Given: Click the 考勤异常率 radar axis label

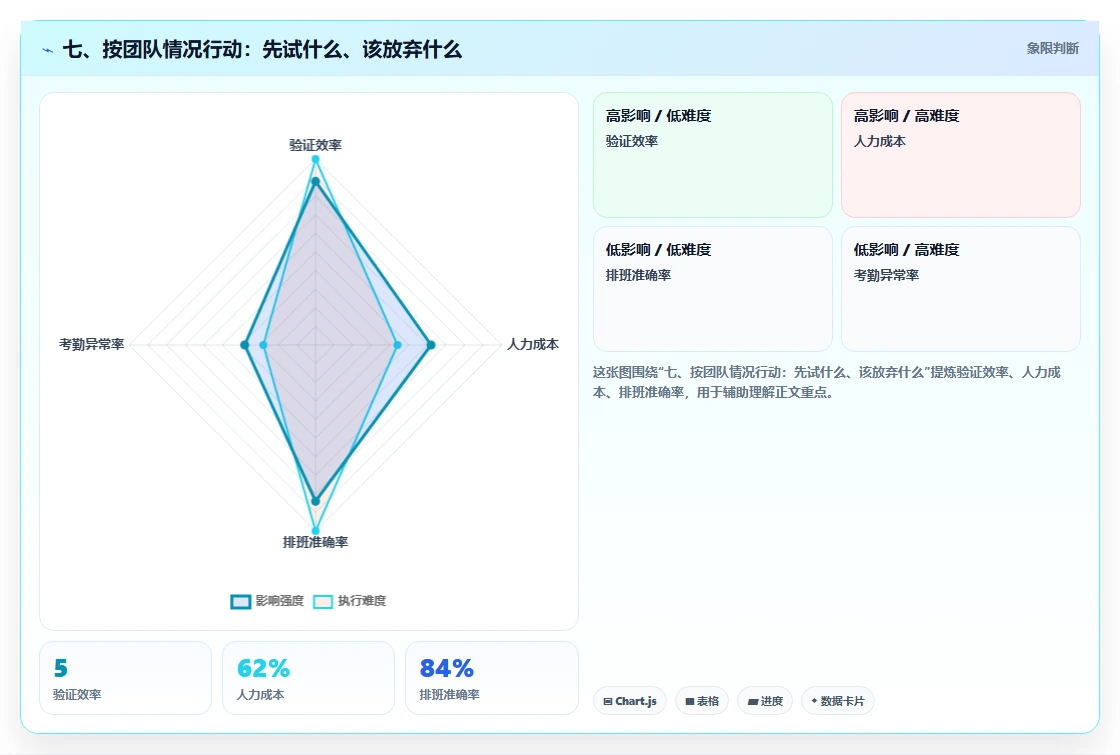Looking at the screenshot, I should click(x=91, y=344).
